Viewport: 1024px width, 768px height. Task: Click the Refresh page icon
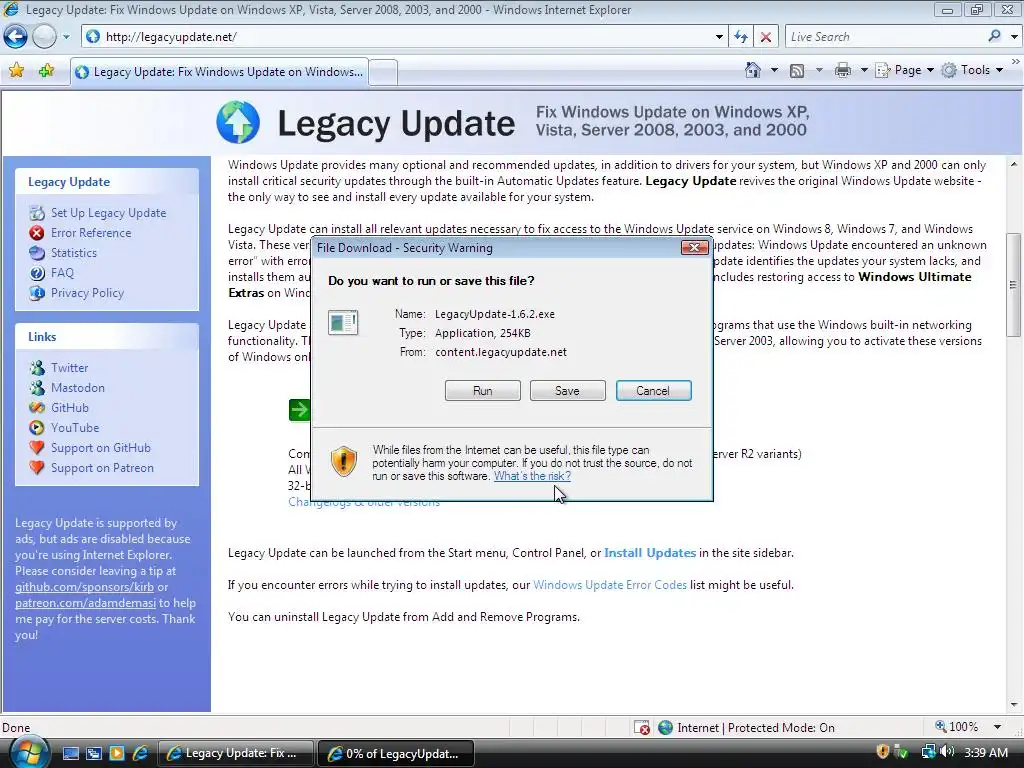(x=741, y=37)
